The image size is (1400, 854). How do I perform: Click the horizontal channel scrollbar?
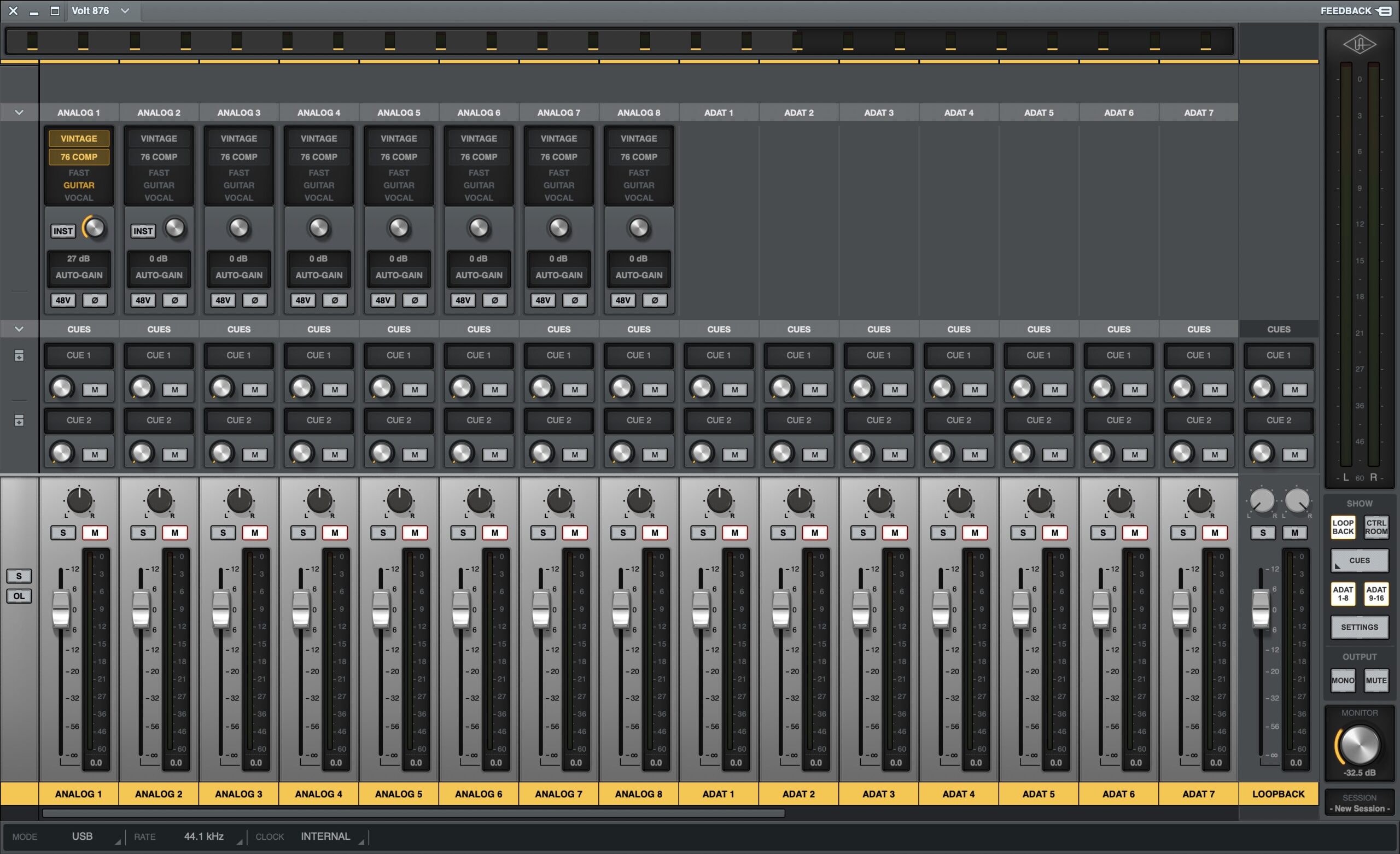tap(413, 813)
